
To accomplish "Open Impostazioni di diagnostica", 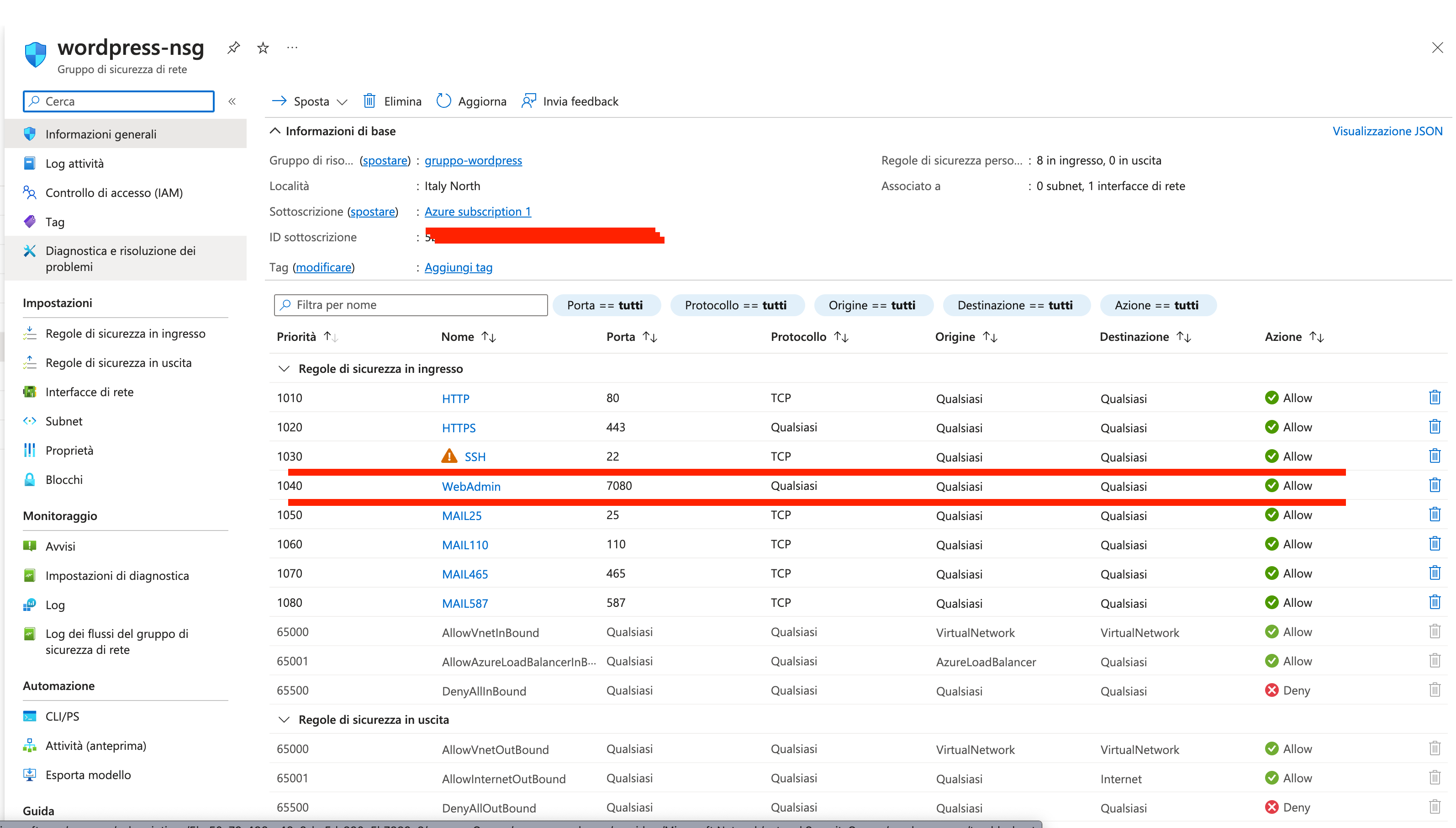I will pyautogui.click(x=126, y=575).
